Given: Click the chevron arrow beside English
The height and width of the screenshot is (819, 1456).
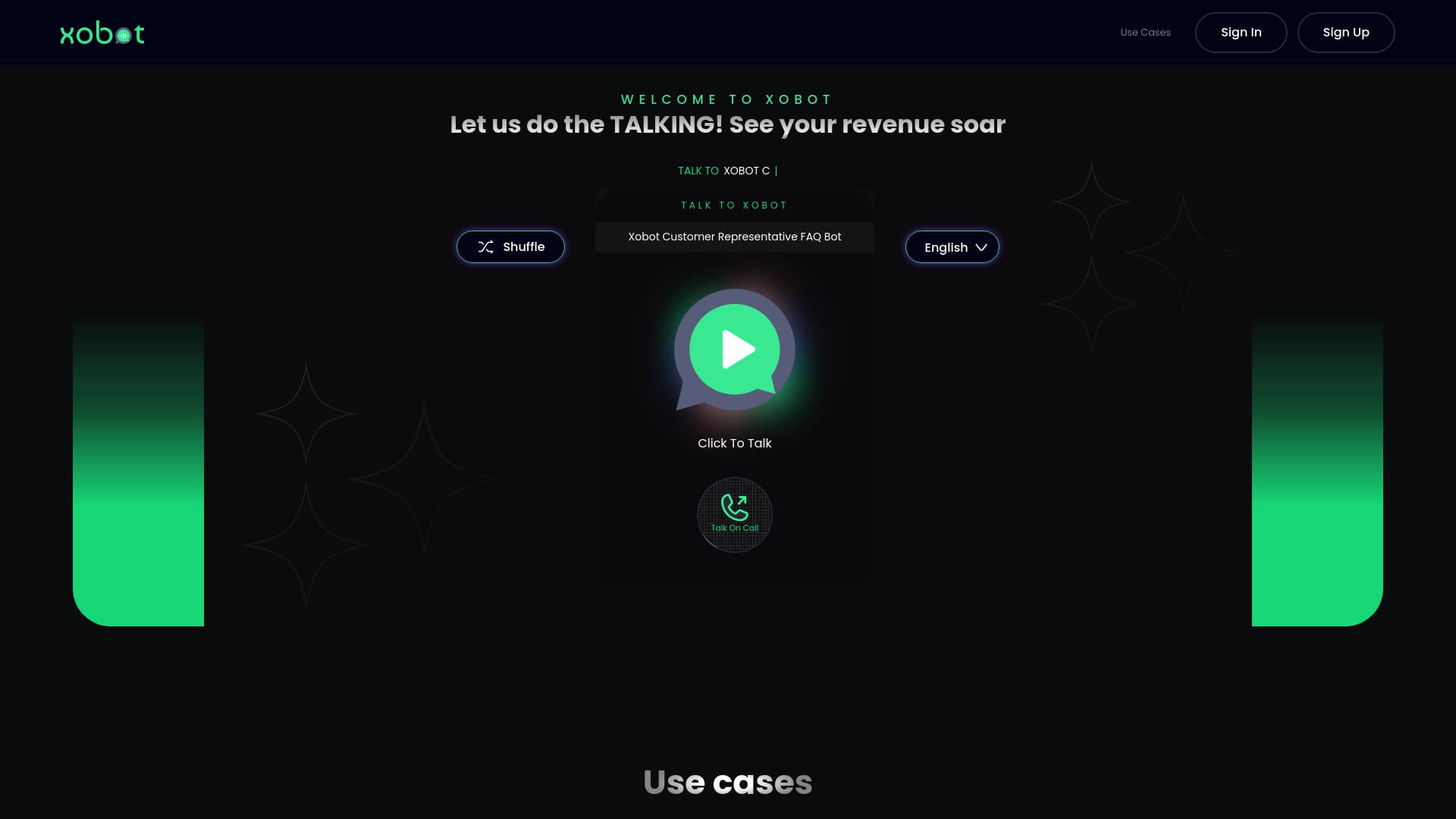Looking at the screenshot, I should [x=981, y=248].
